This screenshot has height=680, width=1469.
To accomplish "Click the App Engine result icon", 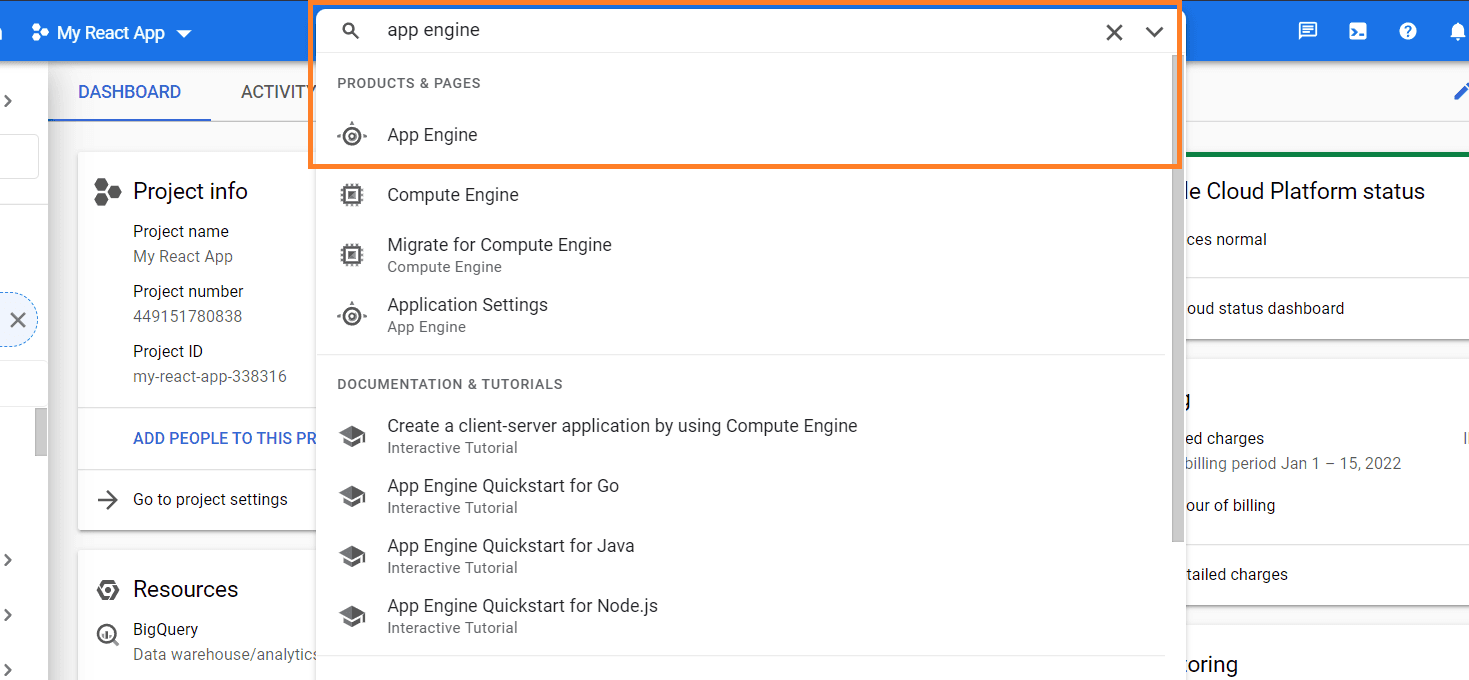I will (352, 135).
